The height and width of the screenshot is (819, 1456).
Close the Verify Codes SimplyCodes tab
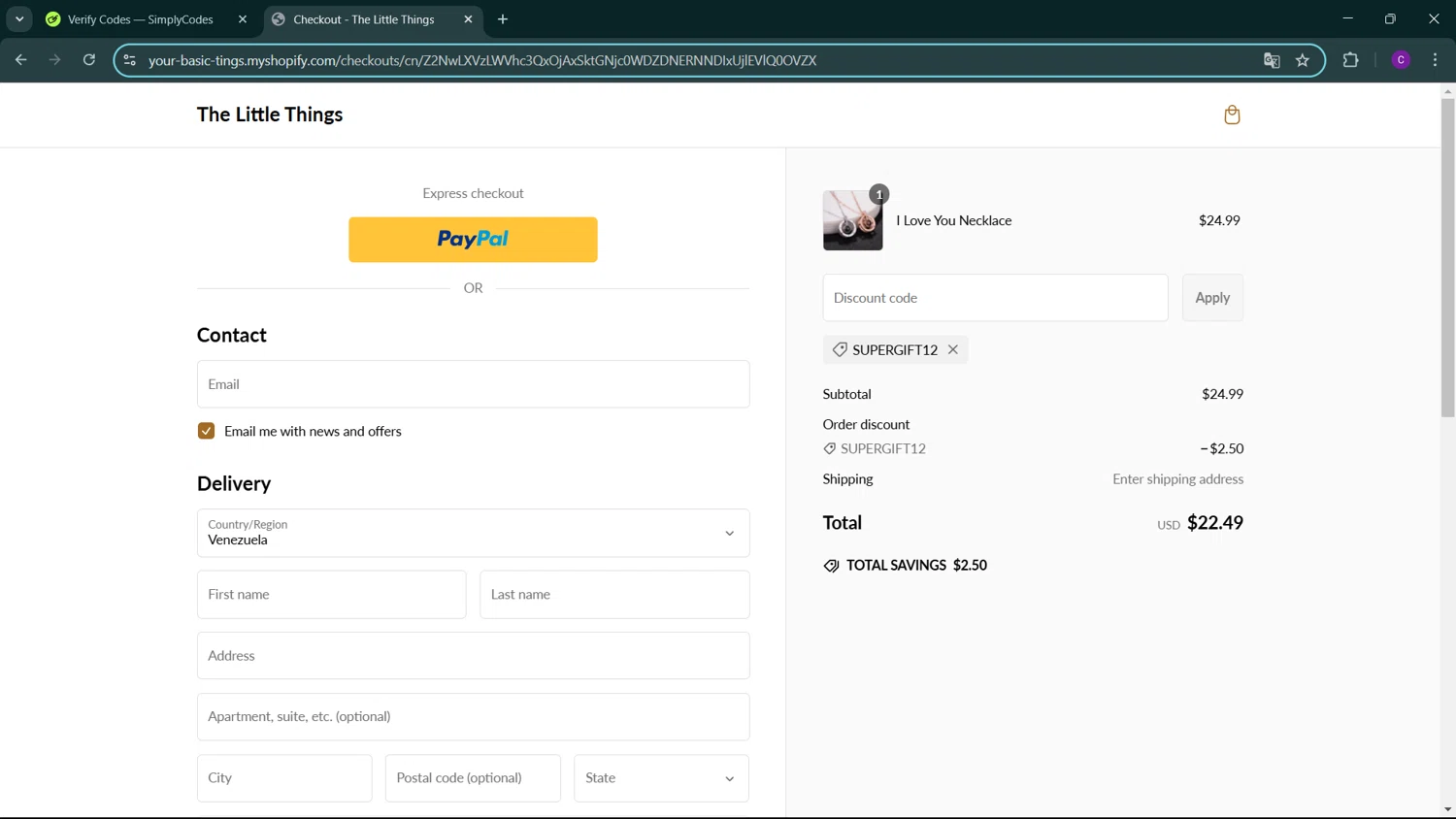coord(243,19)
